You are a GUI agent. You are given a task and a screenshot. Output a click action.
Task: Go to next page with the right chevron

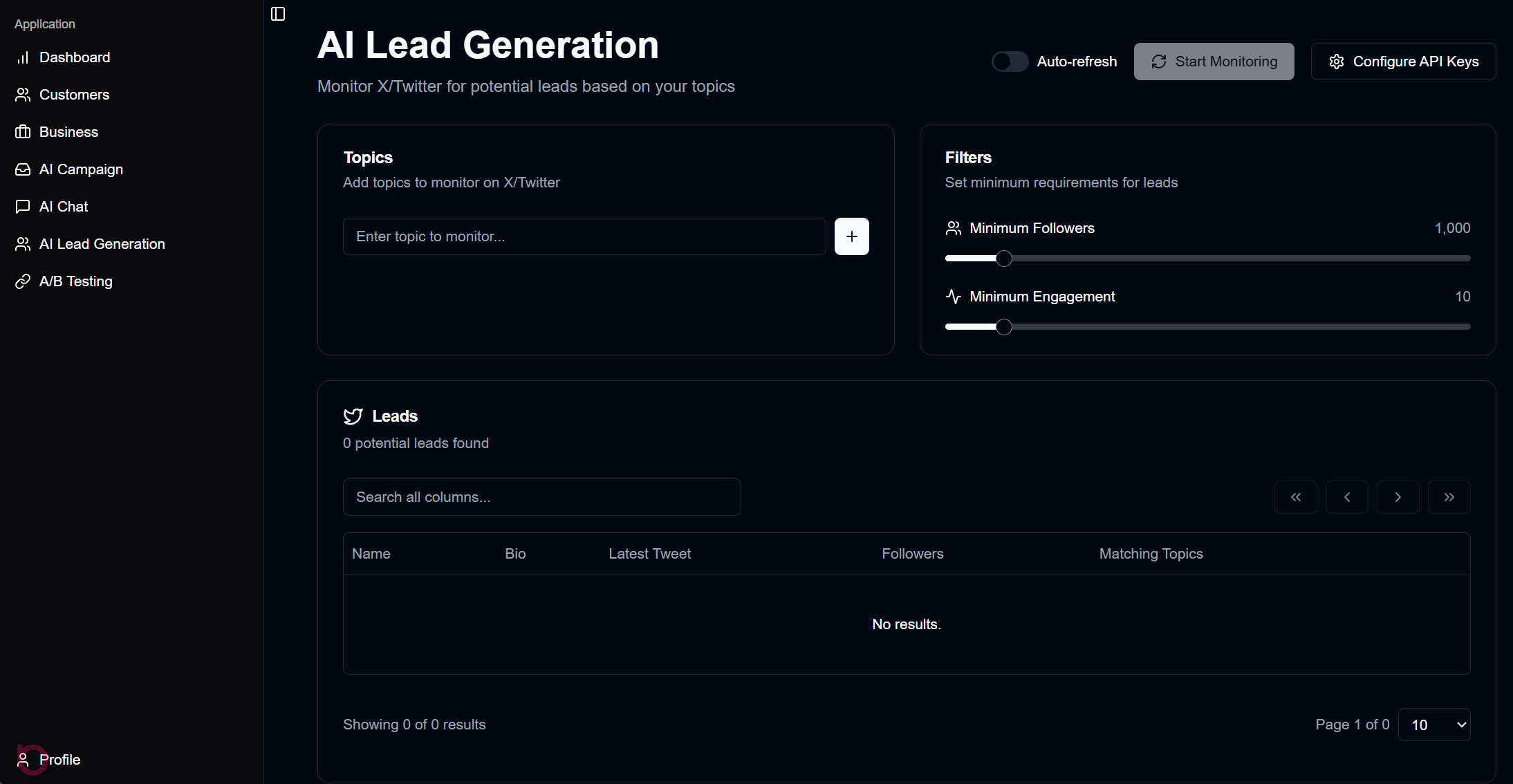tap(1398, 496)
